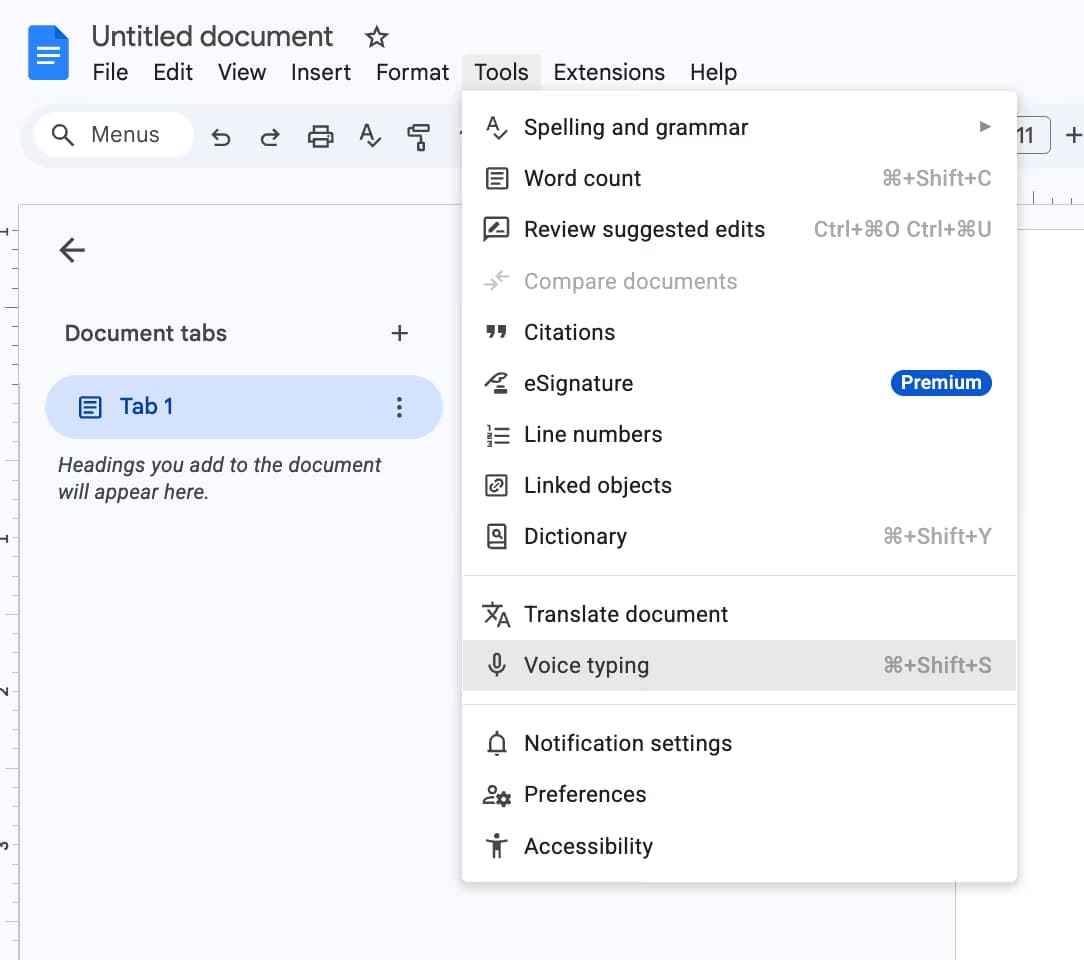1084x960 pixels.
Task: Open Linked objects from Tools menu
Action: [x=739, y=486]
